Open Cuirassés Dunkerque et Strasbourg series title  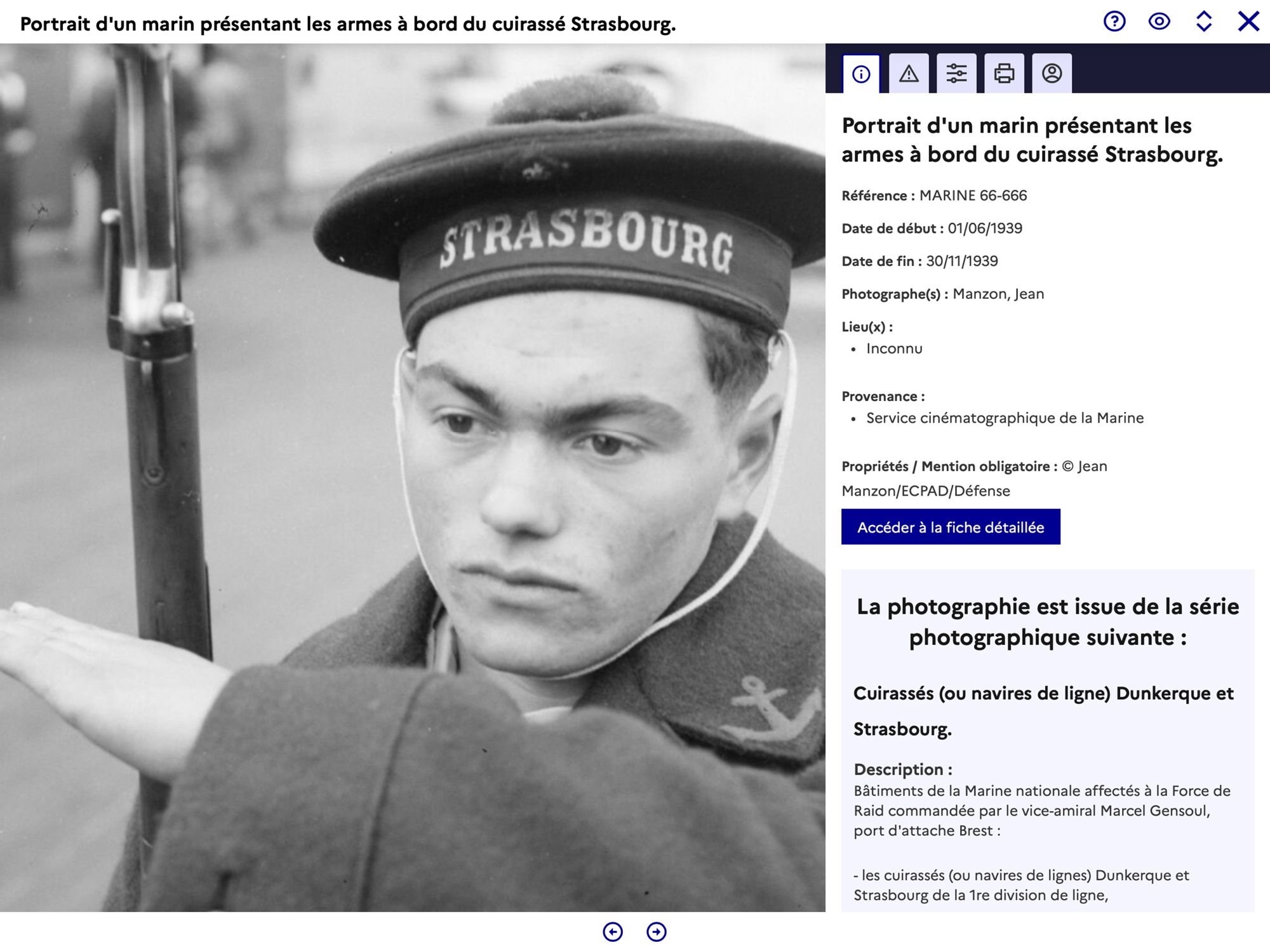[1043, 711]
